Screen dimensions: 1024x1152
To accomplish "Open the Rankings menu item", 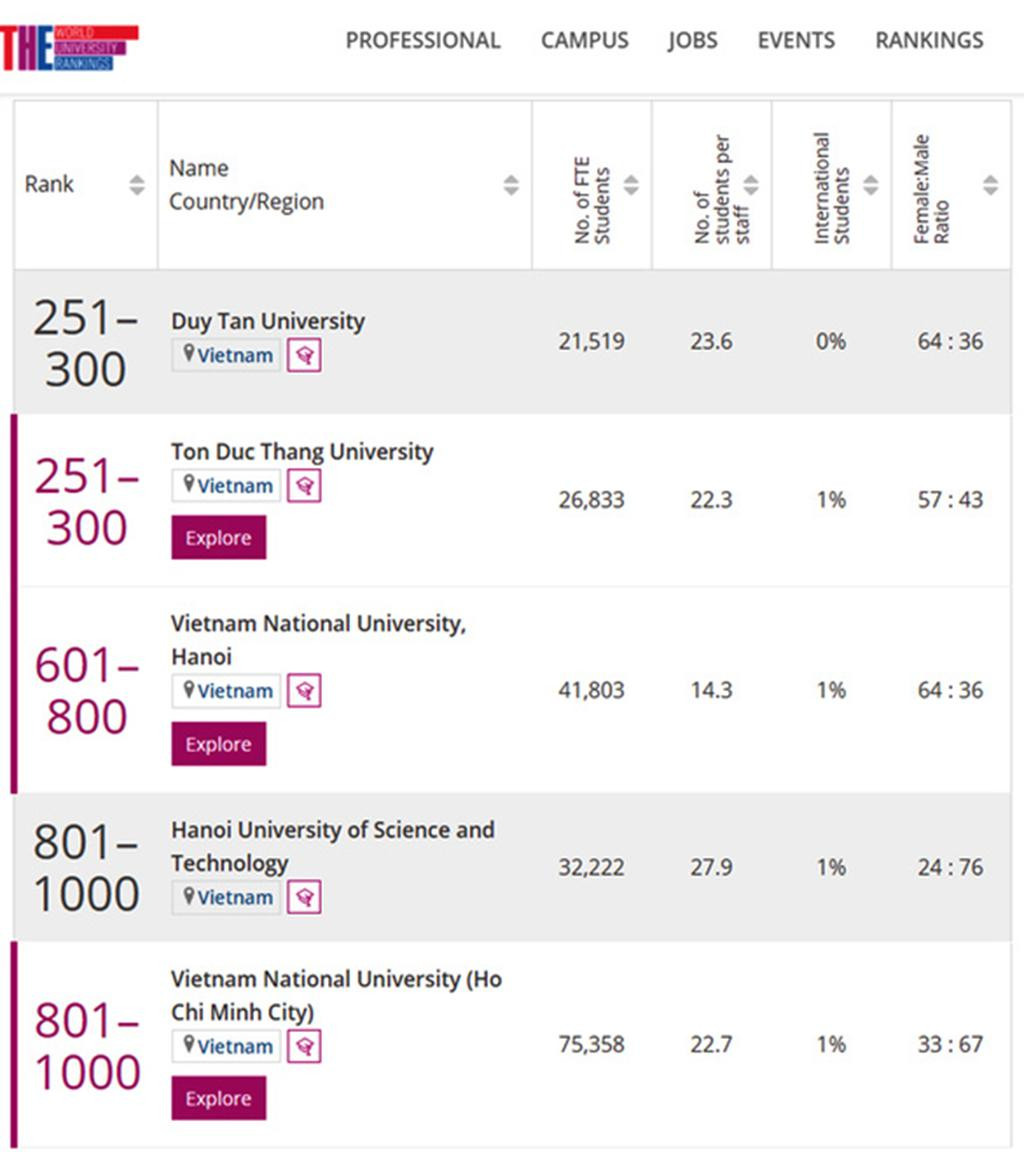I will [929, 40].
